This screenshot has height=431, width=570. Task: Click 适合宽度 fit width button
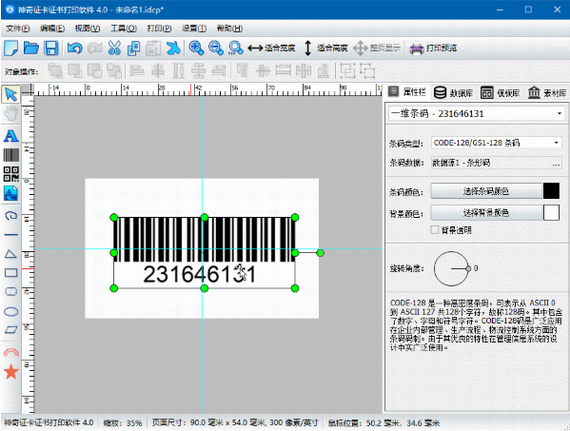coord(271,48)
